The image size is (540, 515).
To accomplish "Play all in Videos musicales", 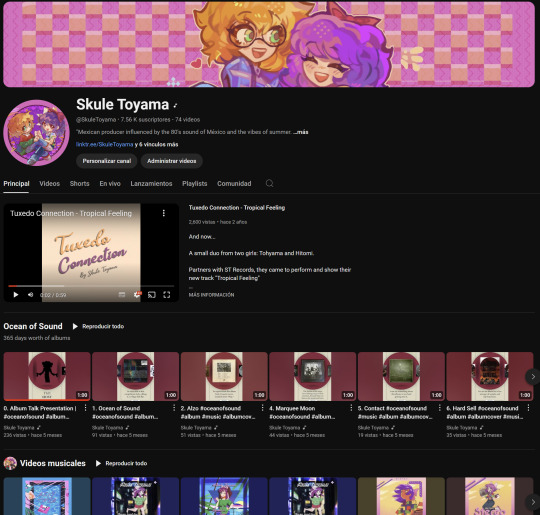I will click(122, 463).
